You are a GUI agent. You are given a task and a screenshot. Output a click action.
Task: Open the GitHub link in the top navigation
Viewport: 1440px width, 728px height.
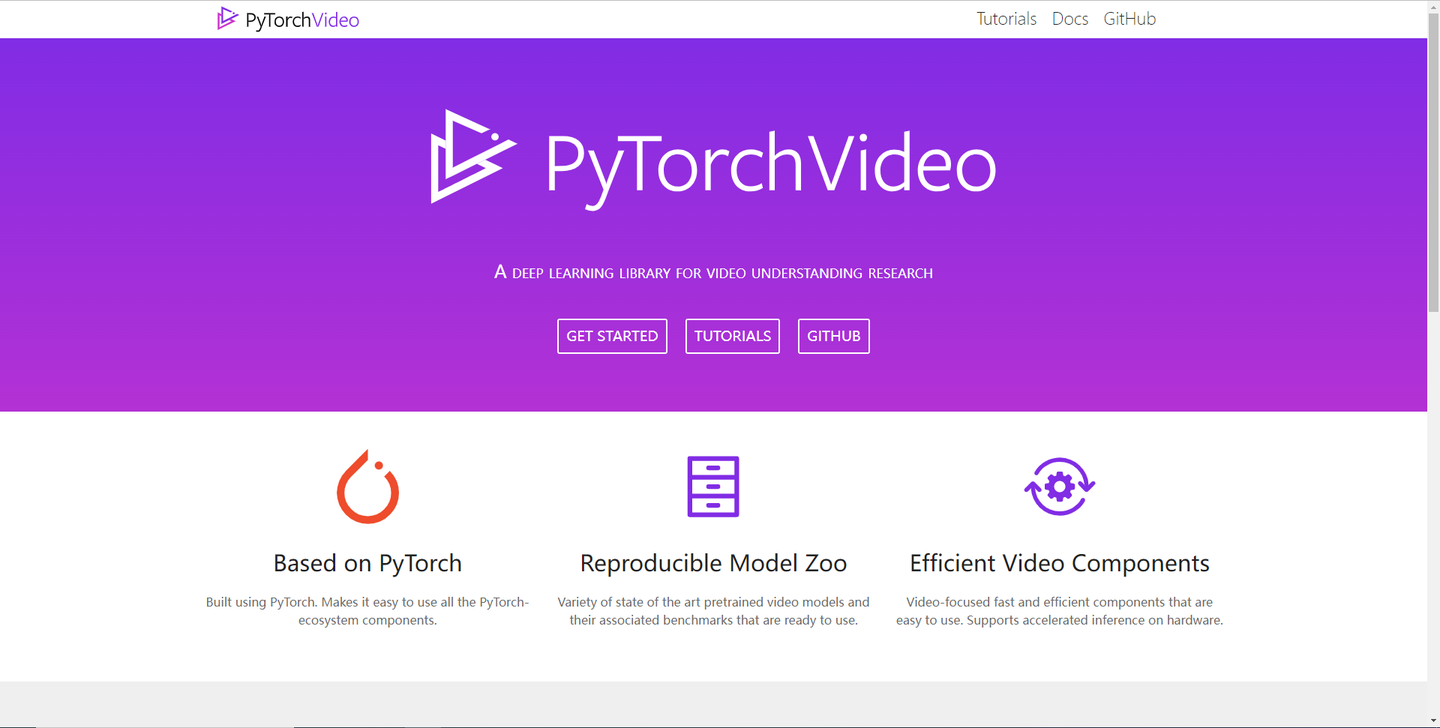[1129, 18]
